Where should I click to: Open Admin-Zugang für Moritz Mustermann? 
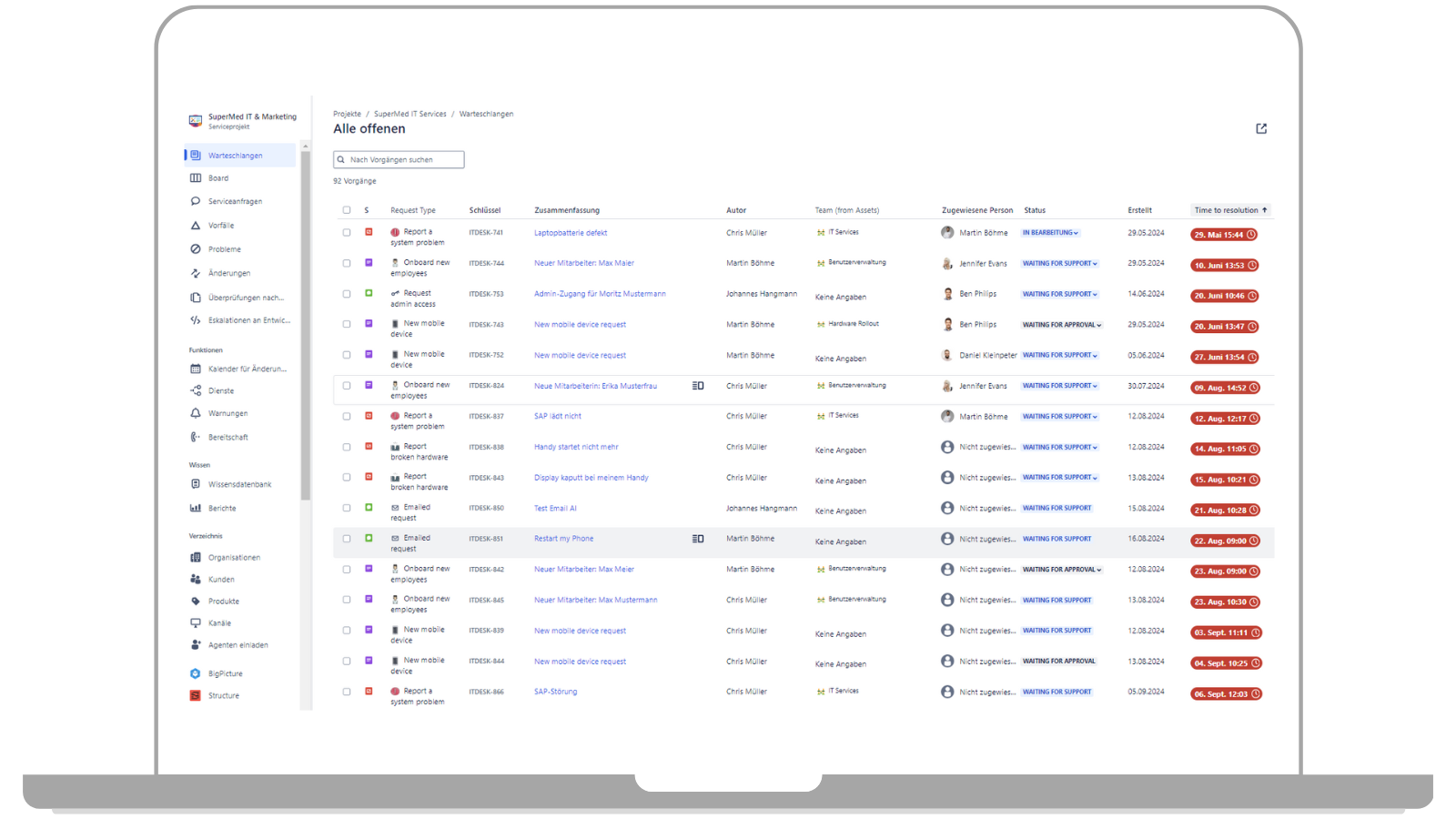click(x=600, y=294)
